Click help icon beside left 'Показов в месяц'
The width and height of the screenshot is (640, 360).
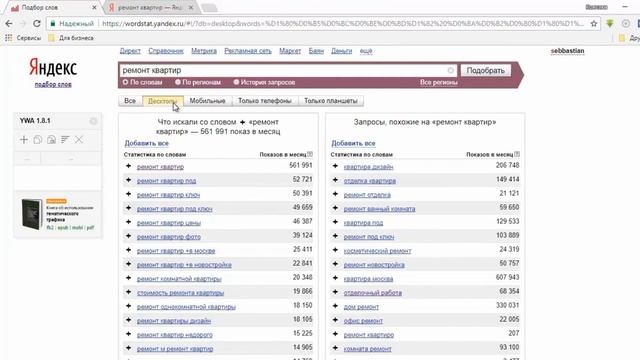pos(310,154)
